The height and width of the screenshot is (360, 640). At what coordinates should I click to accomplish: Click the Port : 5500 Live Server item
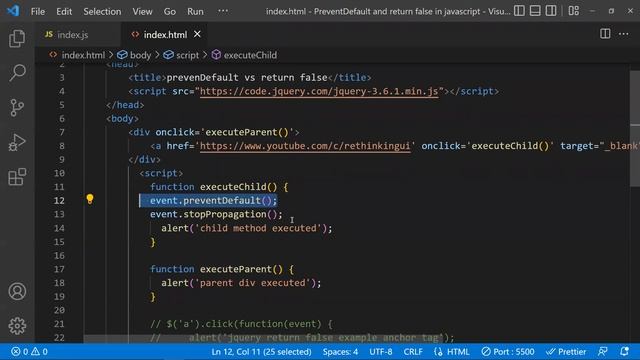tap(508, 351)
